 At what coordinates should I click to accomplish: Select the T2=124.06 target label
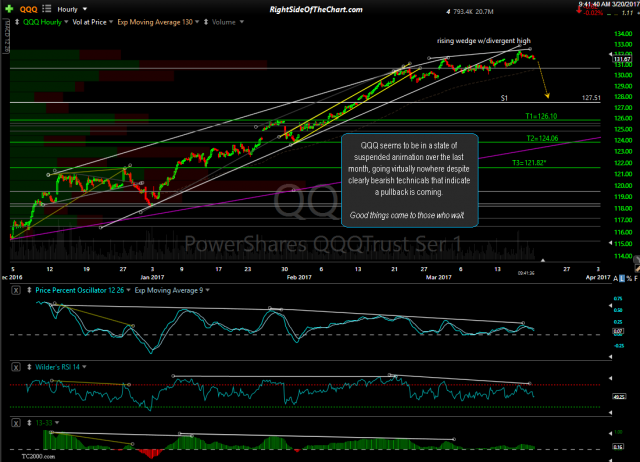tap(542, 138)
